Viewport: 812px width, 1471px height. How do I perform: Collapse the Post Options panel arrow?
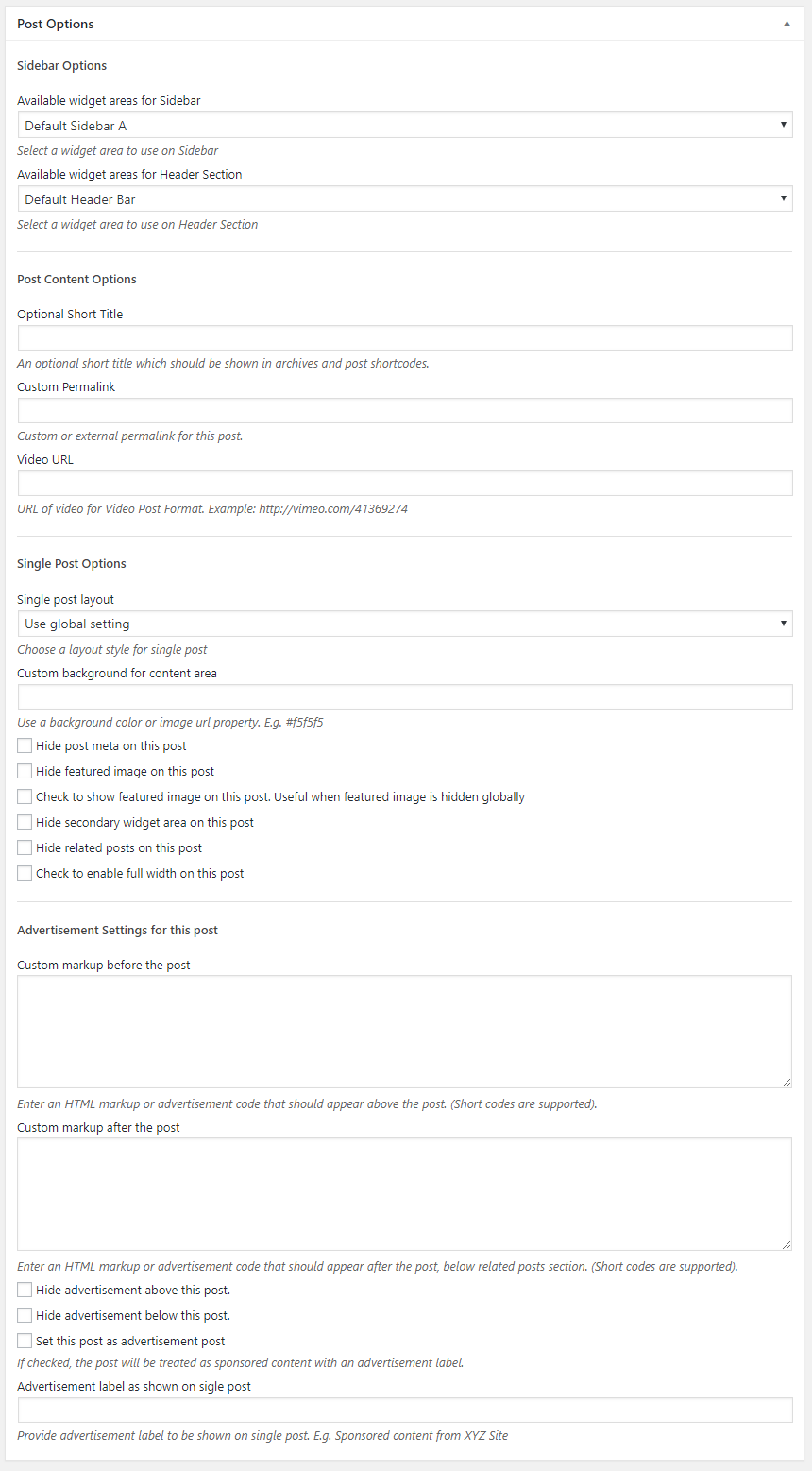[x=787, y=24]
